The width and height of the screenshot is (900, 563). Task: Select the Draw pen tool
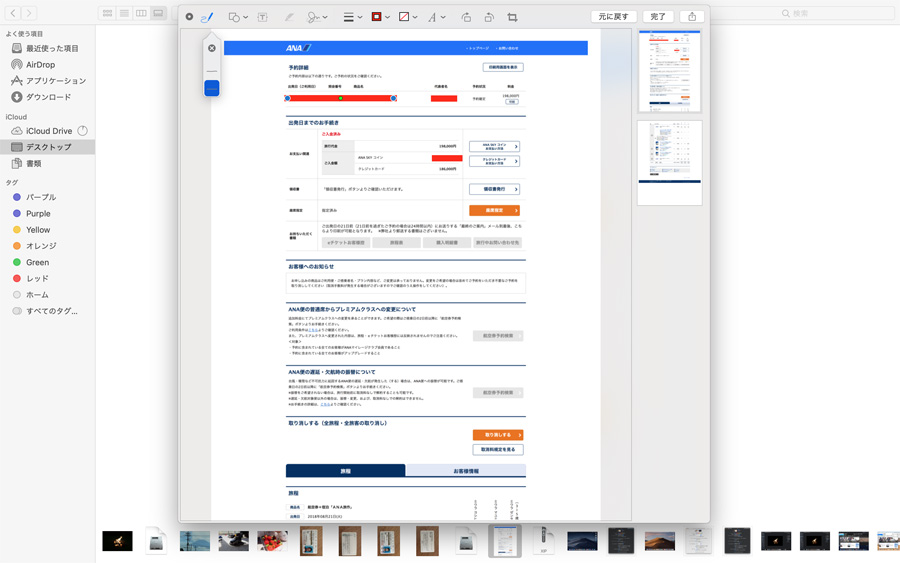[x=207, y=17]
